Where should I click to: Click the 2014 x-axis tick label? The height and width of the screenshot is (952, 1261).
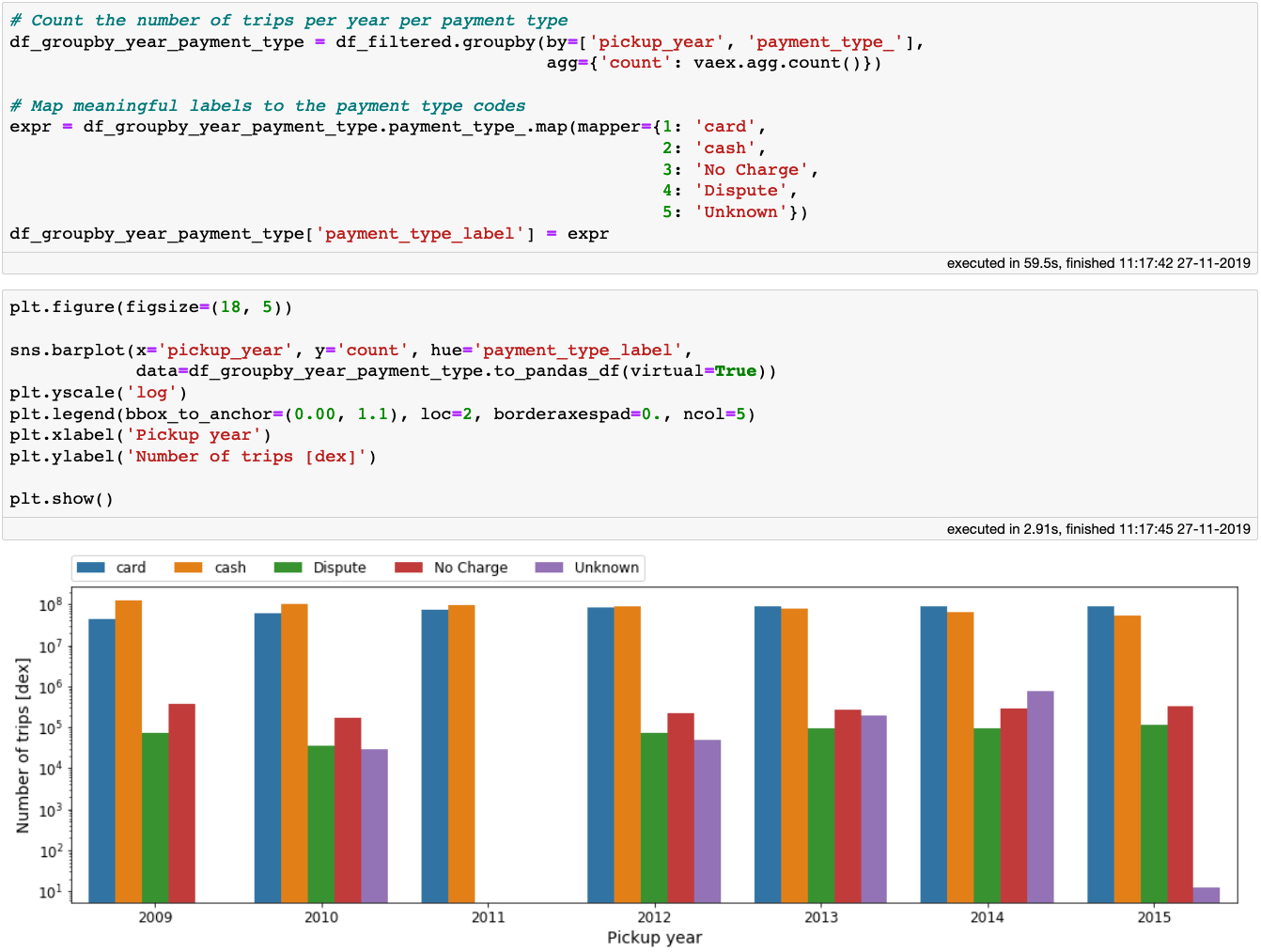click(x=988, y=917)
